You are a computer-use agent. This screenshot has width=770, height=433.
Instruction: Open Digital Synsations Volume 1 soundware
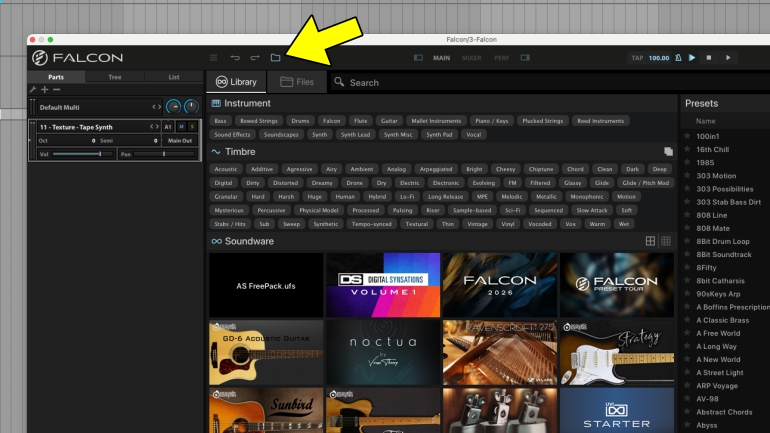point(383,285)
